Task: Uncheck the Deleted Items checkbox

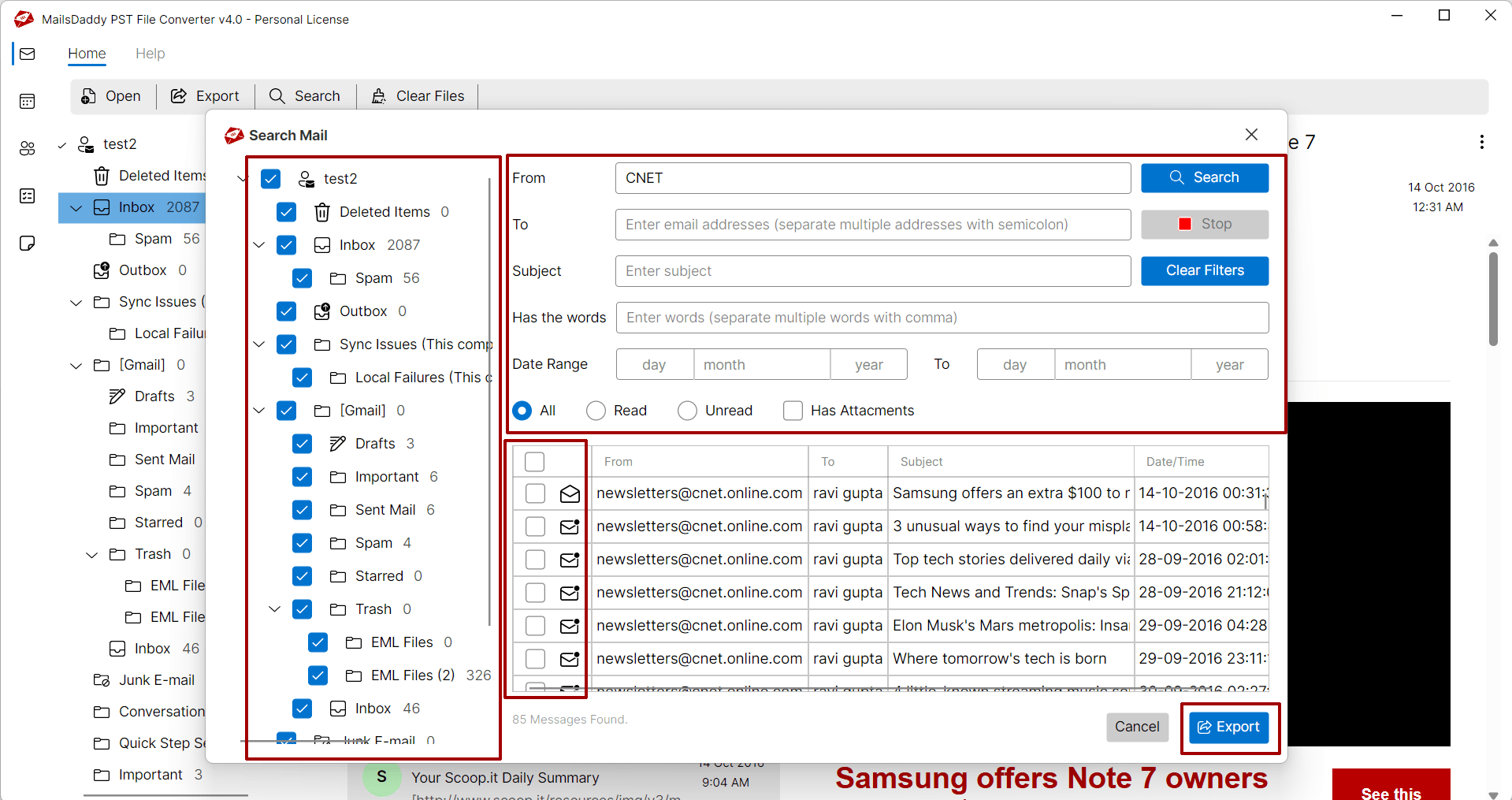Action: 286,212
